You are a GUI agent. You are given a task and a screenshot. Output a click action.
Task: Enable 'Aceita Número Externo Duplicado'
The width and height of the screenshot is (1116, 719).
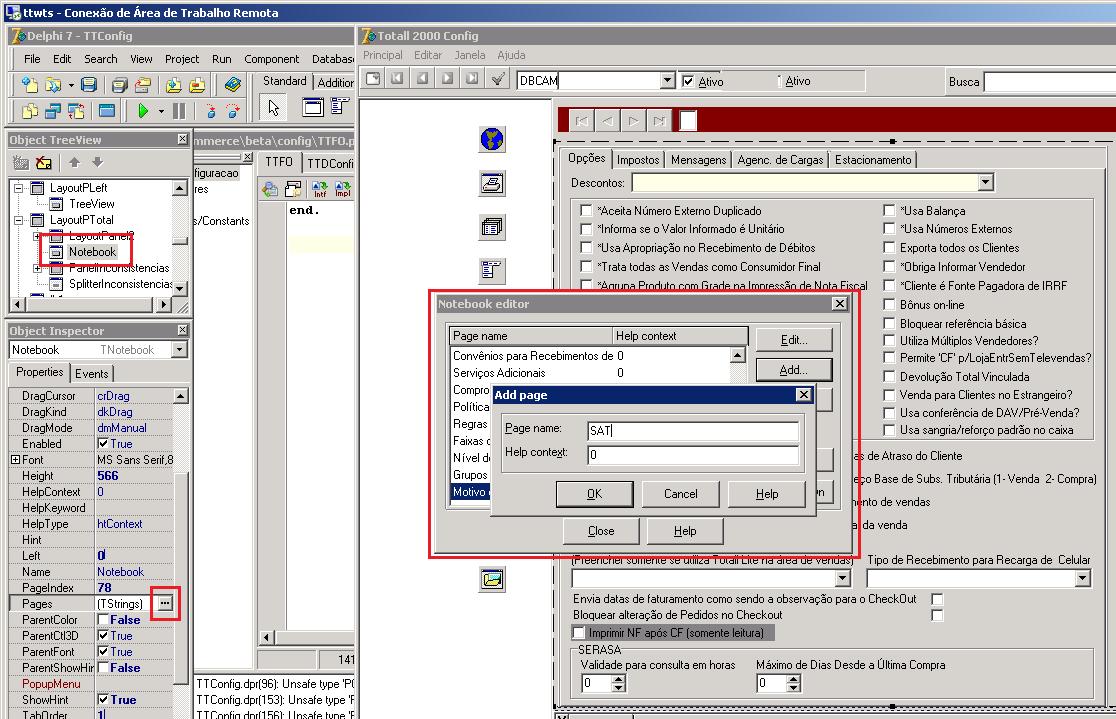tap(586, 210)
